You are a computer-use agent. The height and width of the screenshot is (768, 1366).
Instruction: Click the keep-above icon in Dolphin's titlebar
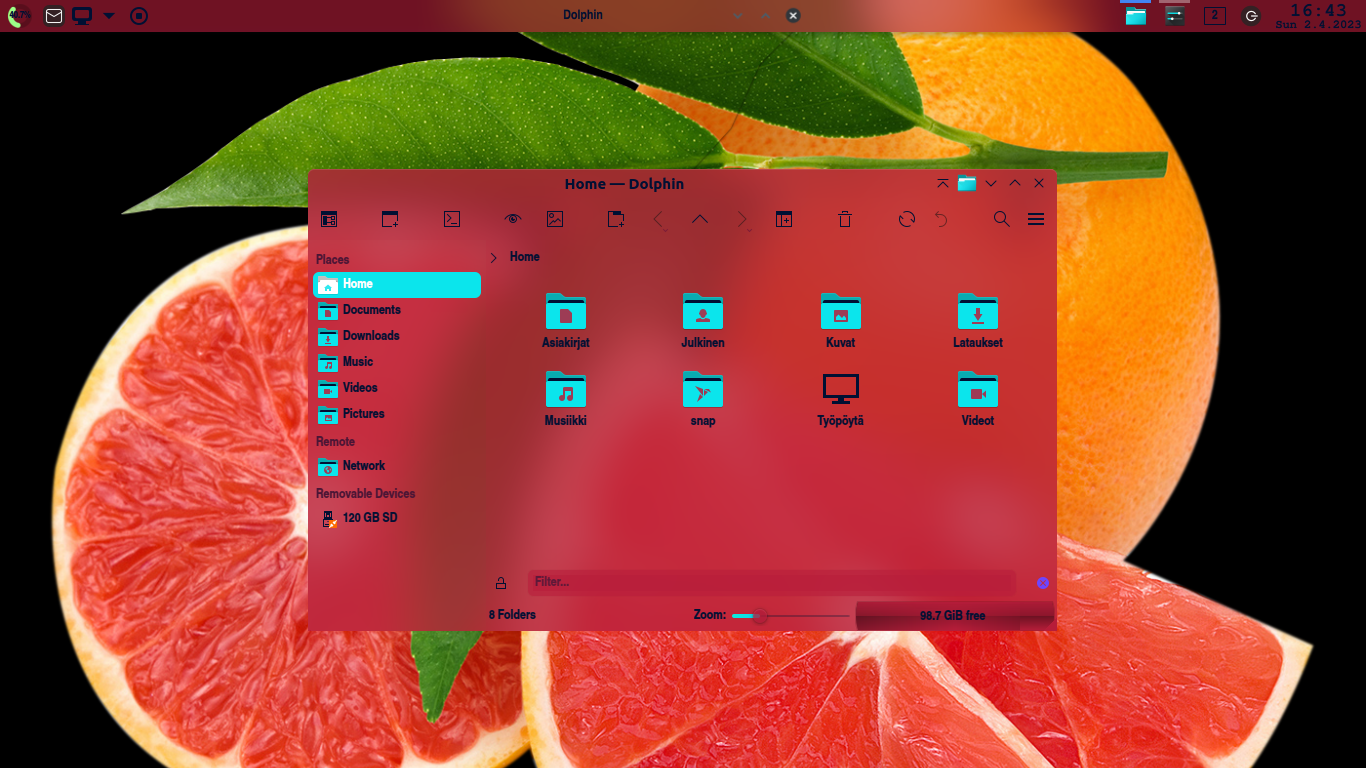point(943,184)
